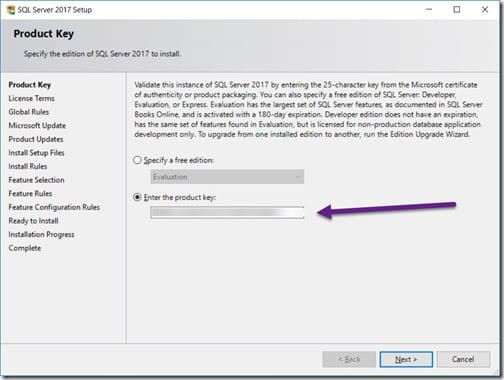
Task: Select Install Rules step in sidebar
Action: [28, 166]
